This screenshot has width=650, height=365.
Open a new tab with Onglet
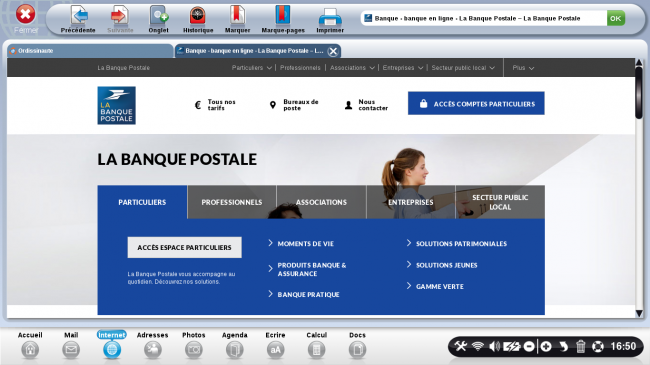[x=158, y=19]
